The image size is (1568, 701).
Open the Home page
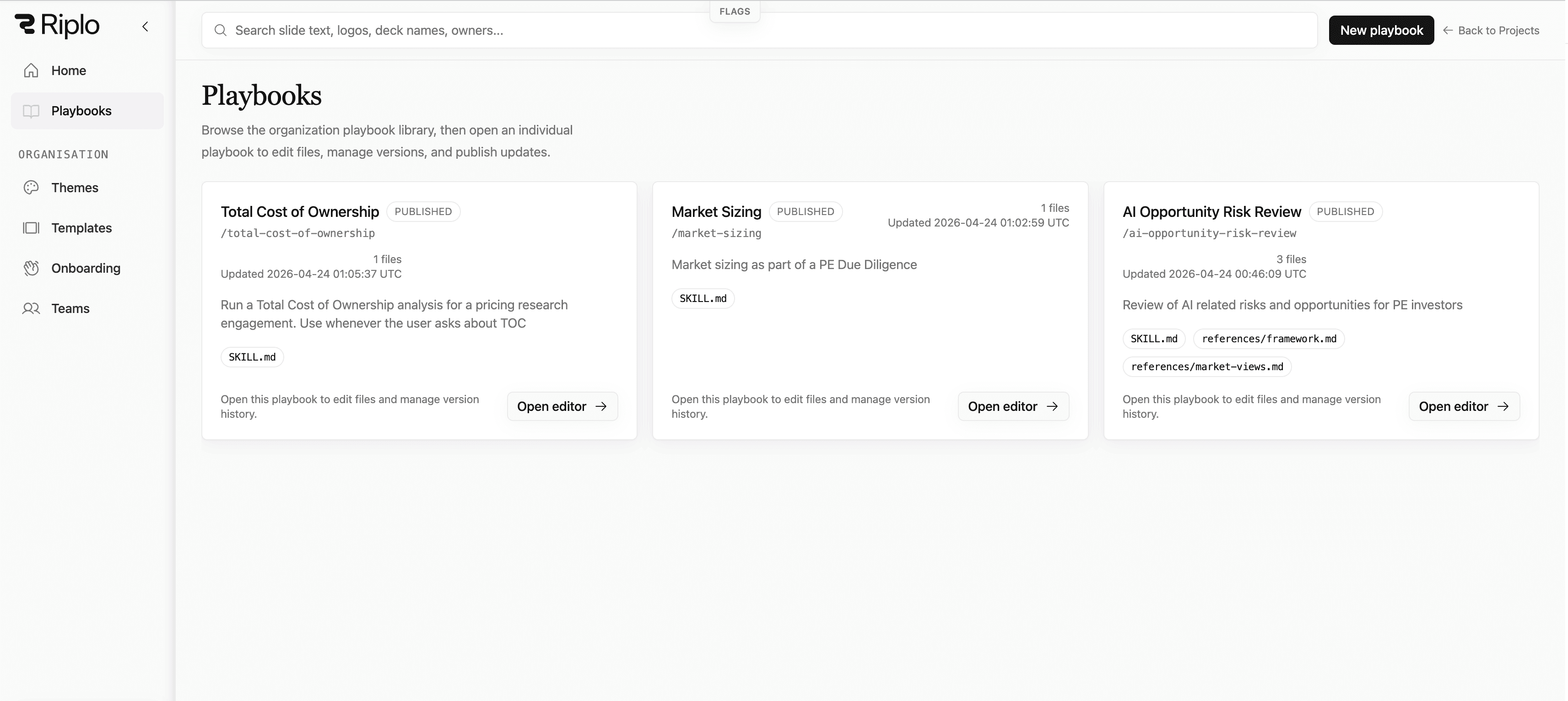[87, 70]
